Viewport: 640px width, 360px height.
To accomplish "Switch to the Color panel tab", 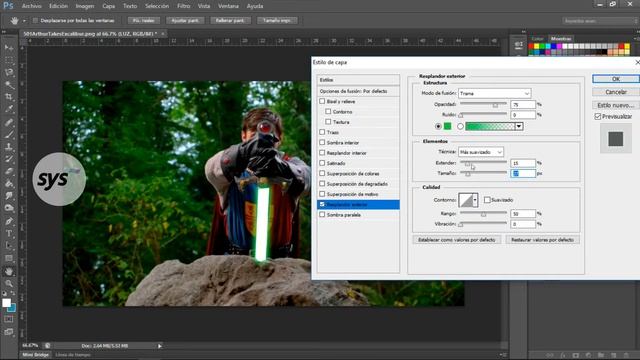I will point(538,39).
